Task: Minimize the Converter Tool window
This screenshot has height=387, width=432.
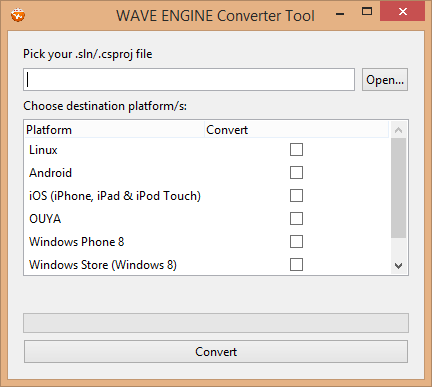Action: pyautogui.click(x=340, y=14)
